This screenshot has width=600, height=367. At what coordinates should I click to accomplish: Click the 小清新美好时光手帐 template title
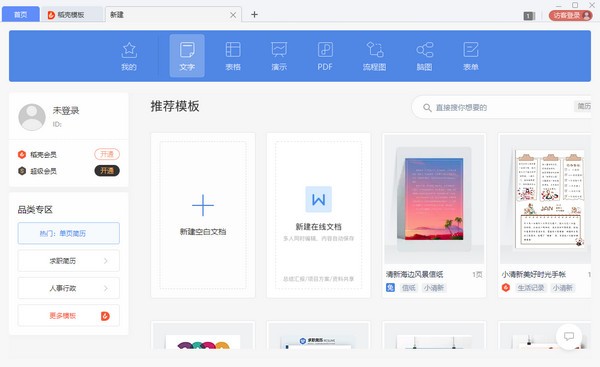tap(534, 274)
